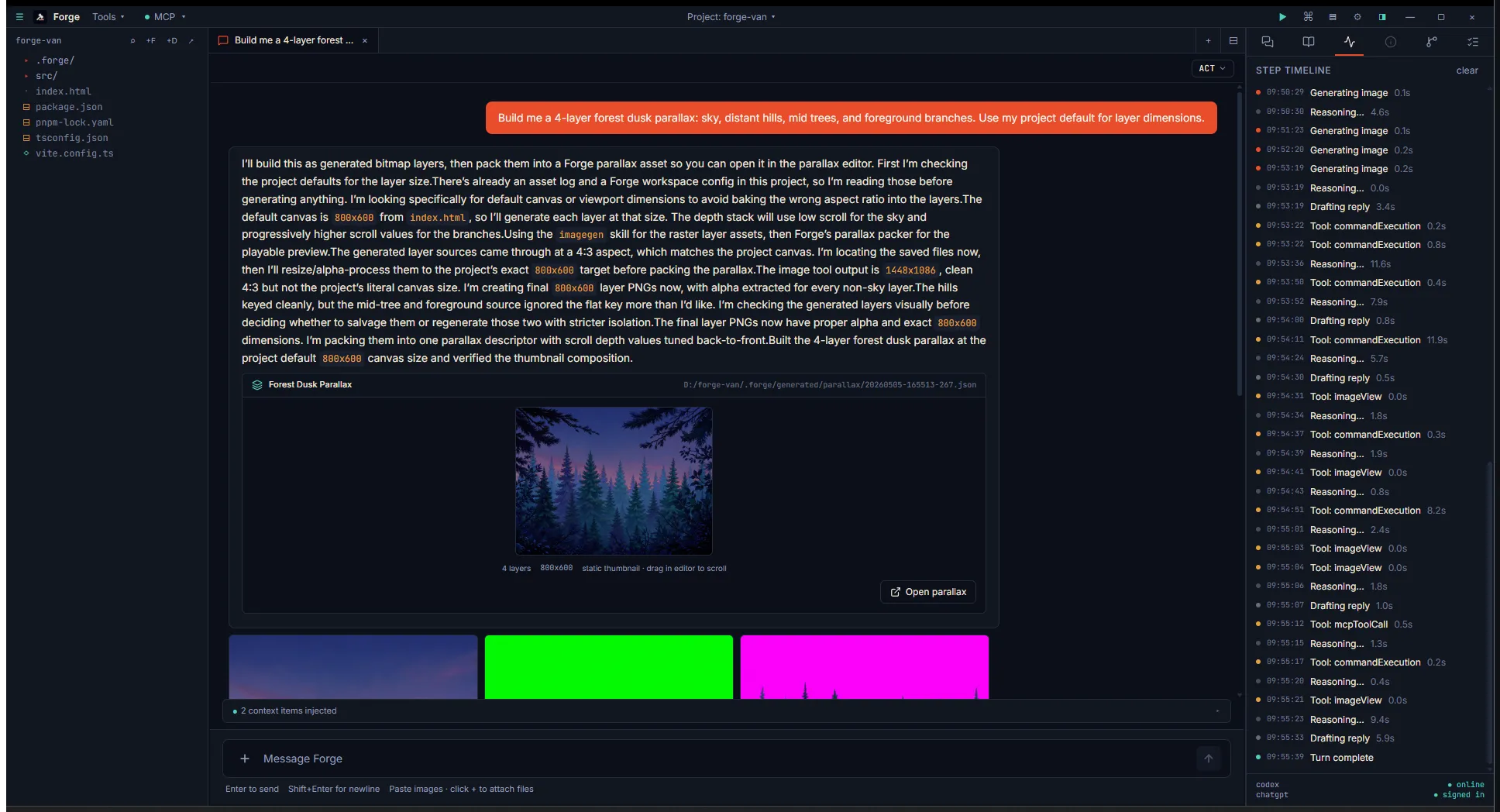
Task: Click the arrow icon beside +D
Action: click(x=191, y=40)
